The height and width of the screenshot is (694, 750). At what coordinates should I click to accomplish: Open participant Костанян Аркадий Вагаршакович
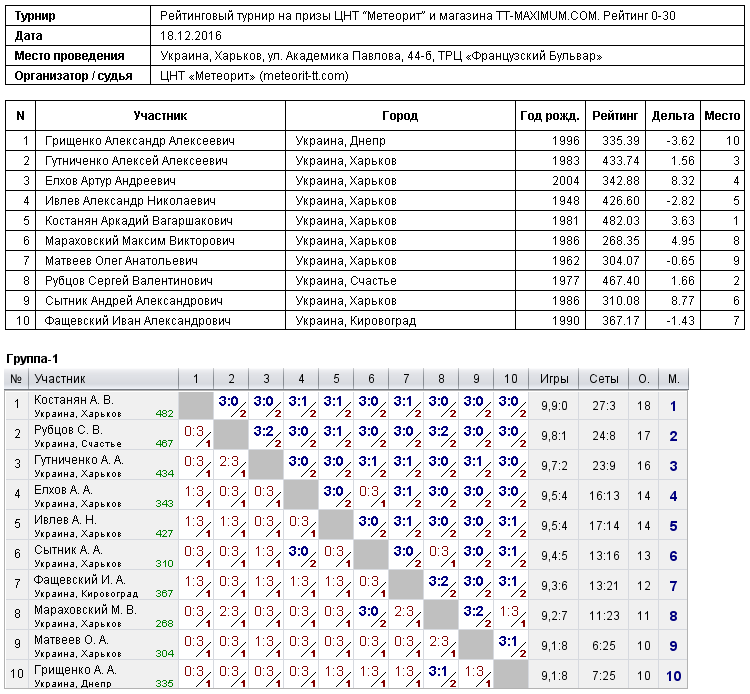point(139,221)
